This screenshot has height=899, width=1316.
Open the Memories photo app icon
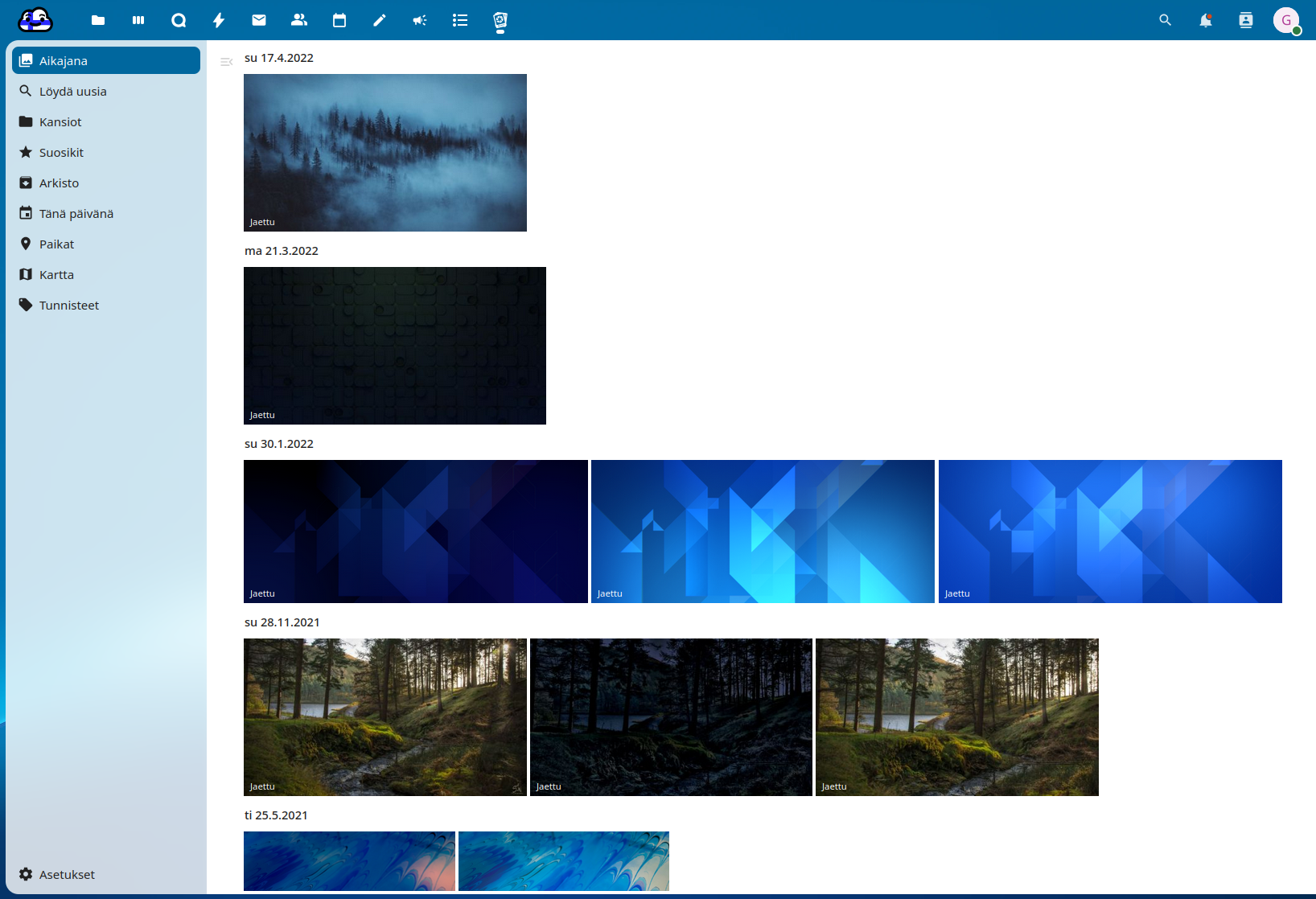click(500, 20)
